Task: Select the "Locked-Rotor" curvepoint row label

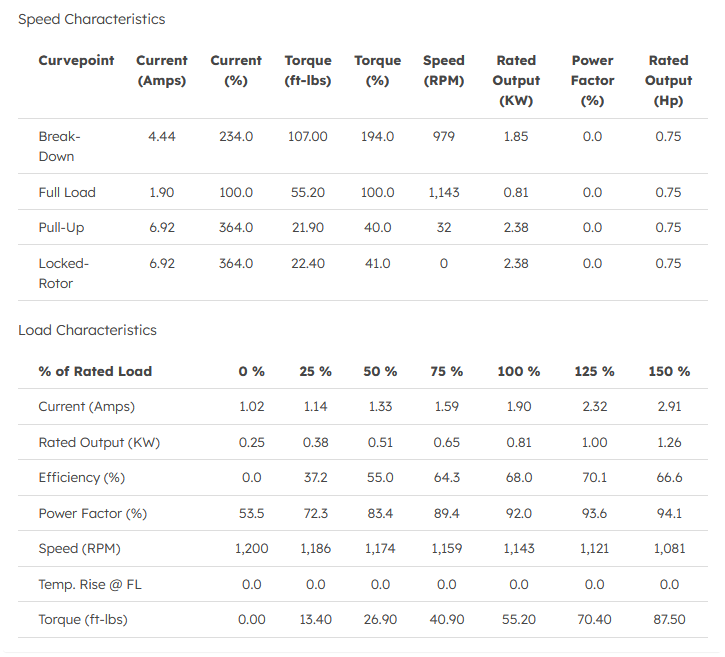Action: click(x=64, y=273)
